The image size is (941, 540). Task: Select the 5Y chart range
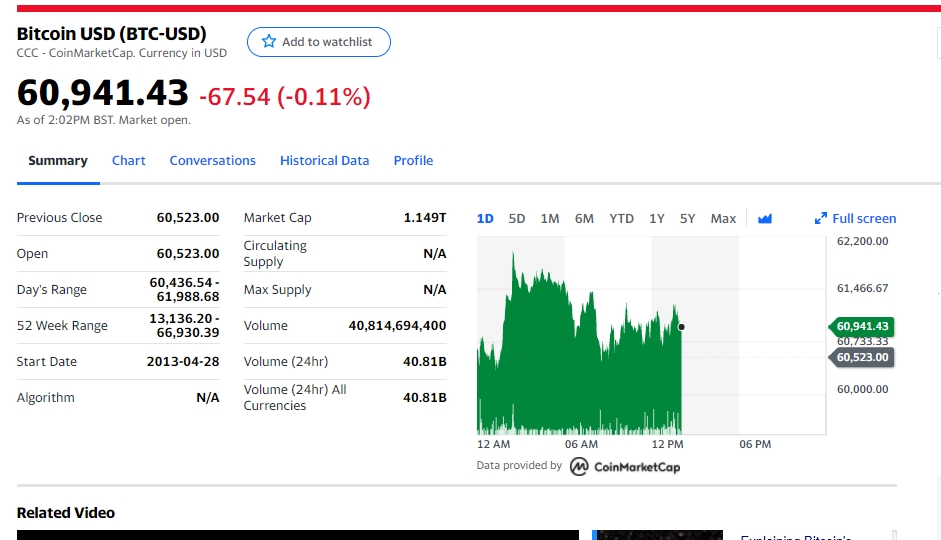tap(687, 218)
